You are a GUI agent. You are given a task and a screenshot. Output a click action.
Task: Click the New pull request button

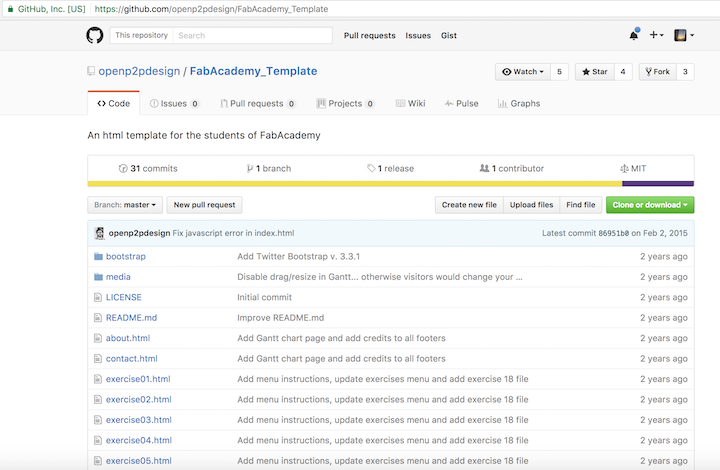pyautogui.click(x=204, y=205)
